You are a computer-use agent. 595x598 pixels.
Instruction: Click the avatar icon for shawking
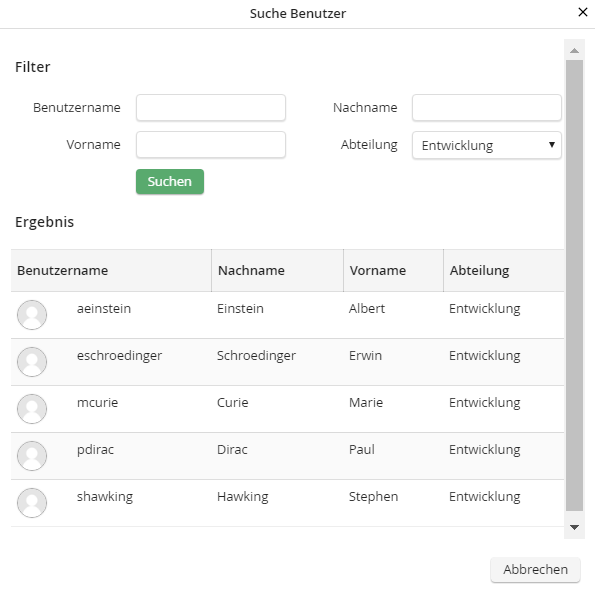tap(32, 503)
